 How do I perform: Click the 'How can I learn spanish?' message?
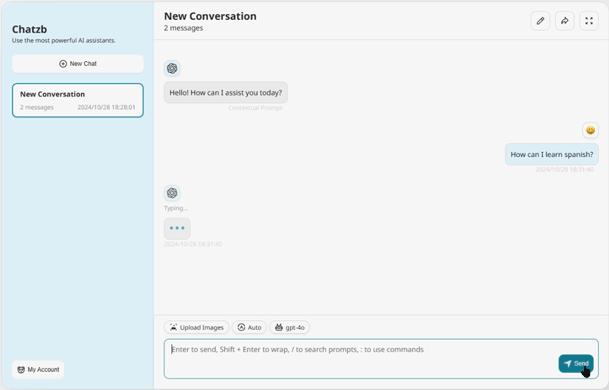click(552, 154)
